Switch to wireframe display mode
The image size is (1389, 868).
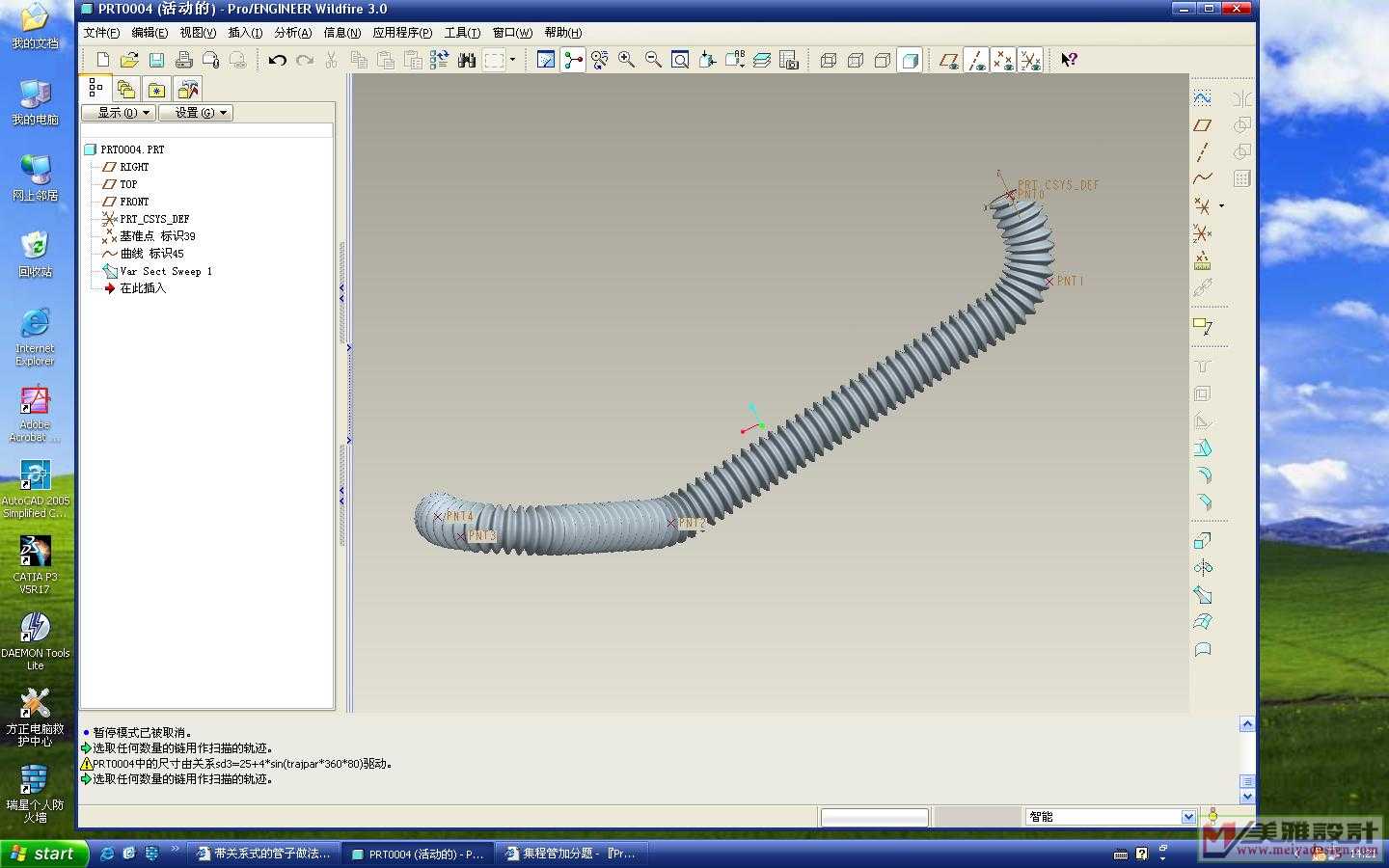(828, 60)
